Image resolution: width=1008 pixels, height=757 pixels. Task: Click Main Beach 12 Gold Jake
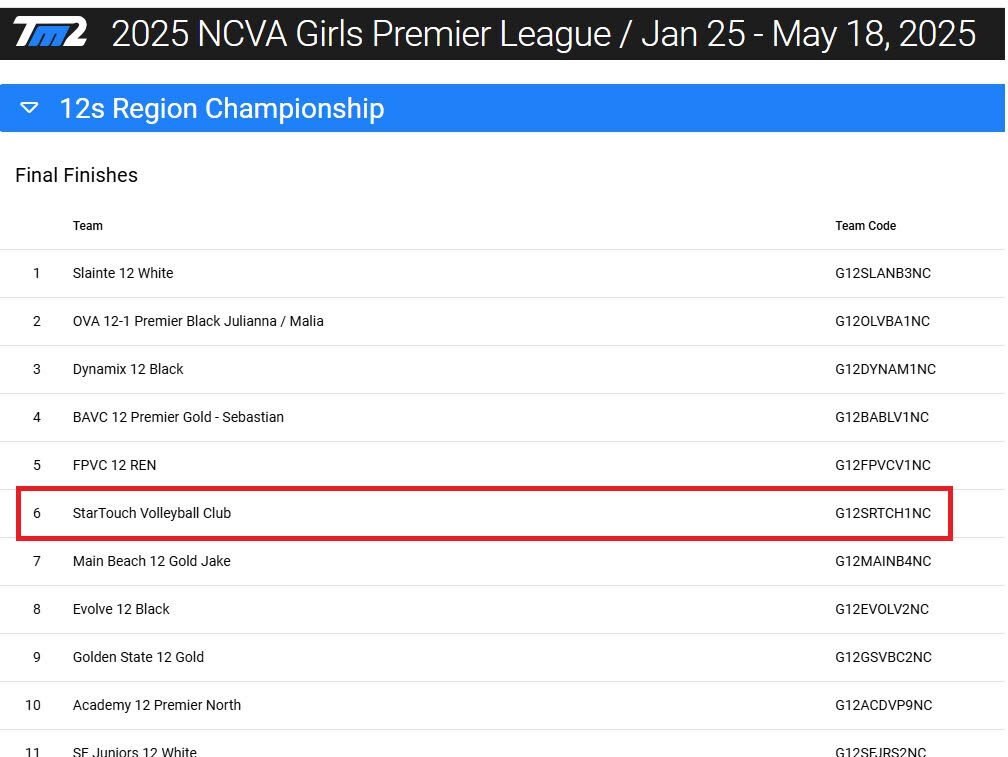(151, 561)
